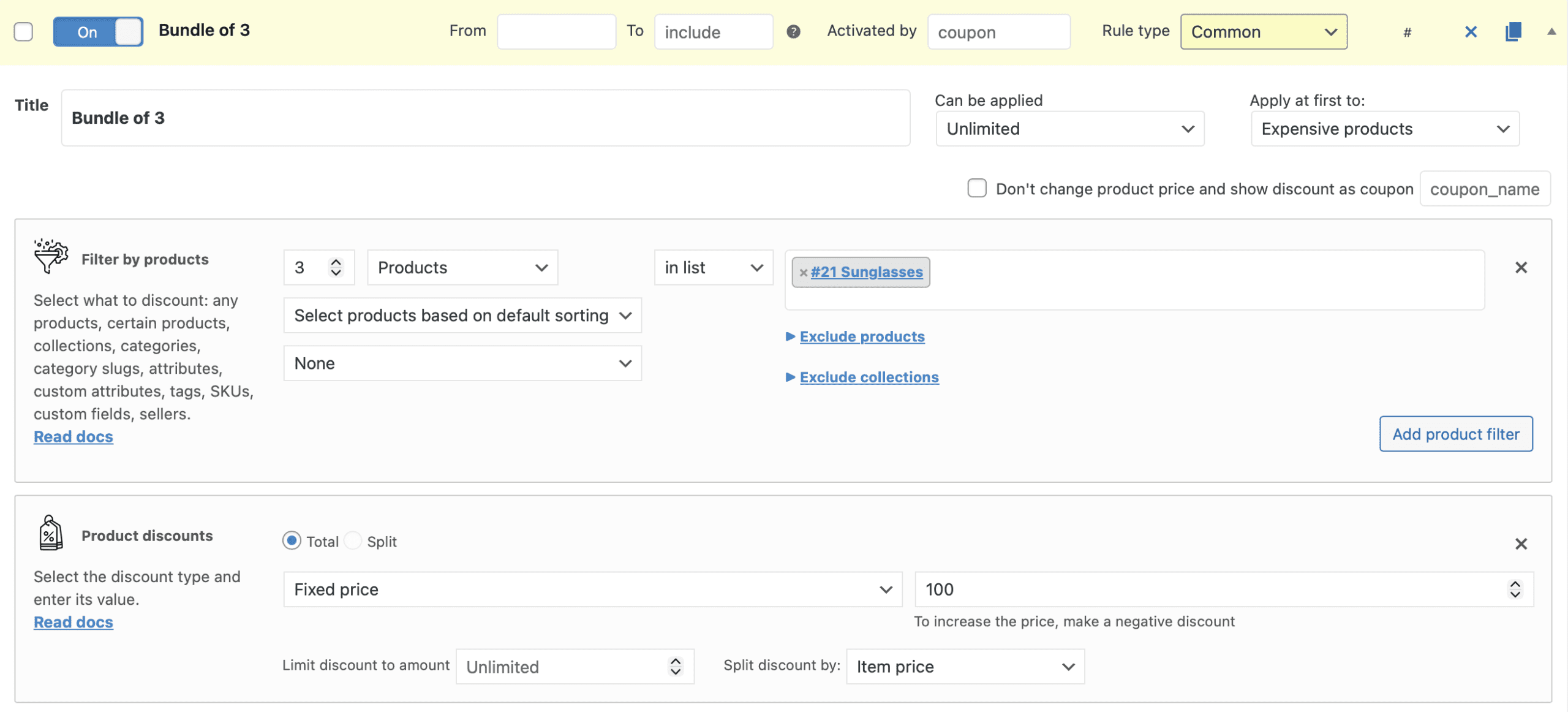Delete rule with blue X icon

tap(1471, 32)
